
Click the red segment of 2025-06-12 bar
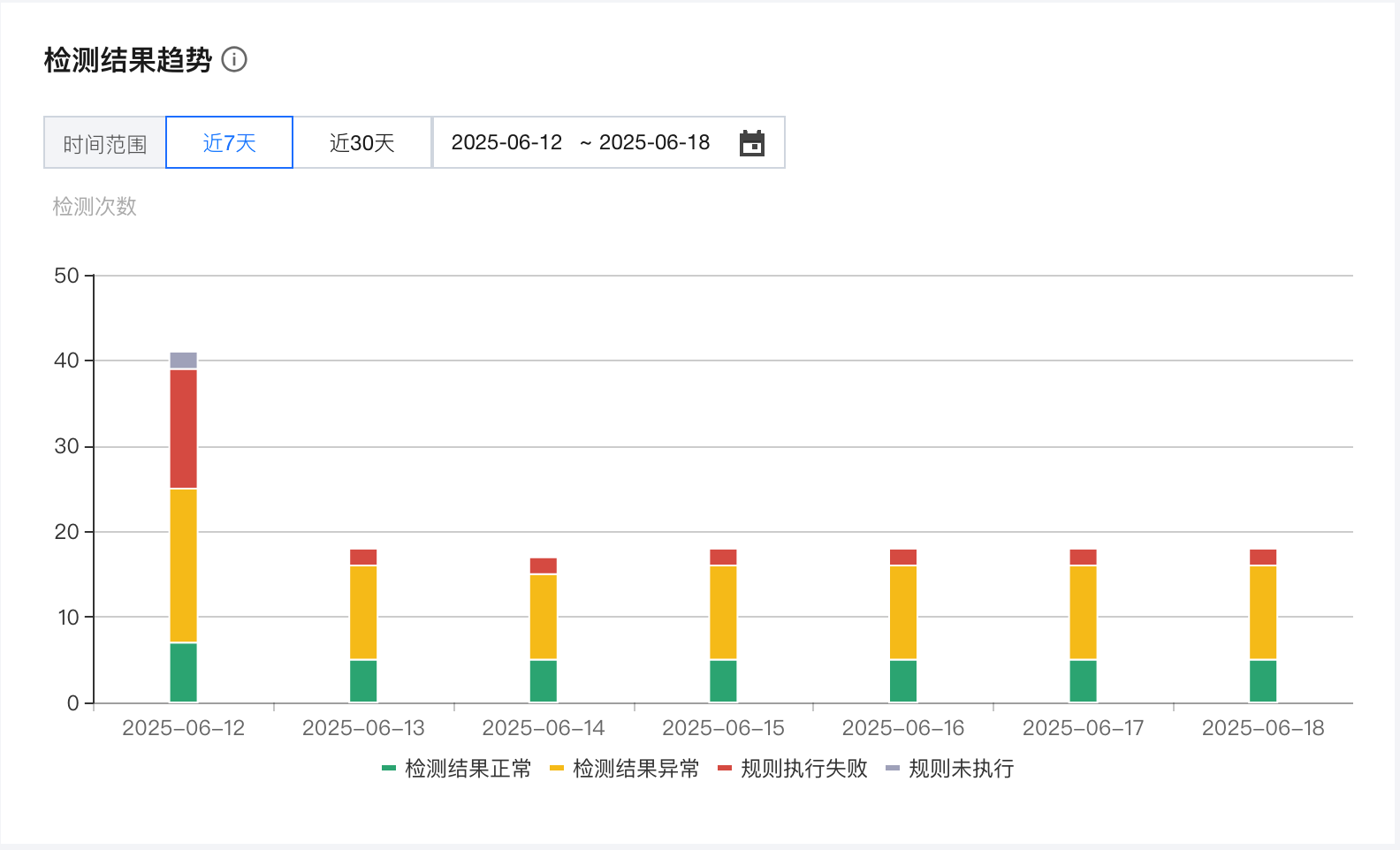coord(183,429)
